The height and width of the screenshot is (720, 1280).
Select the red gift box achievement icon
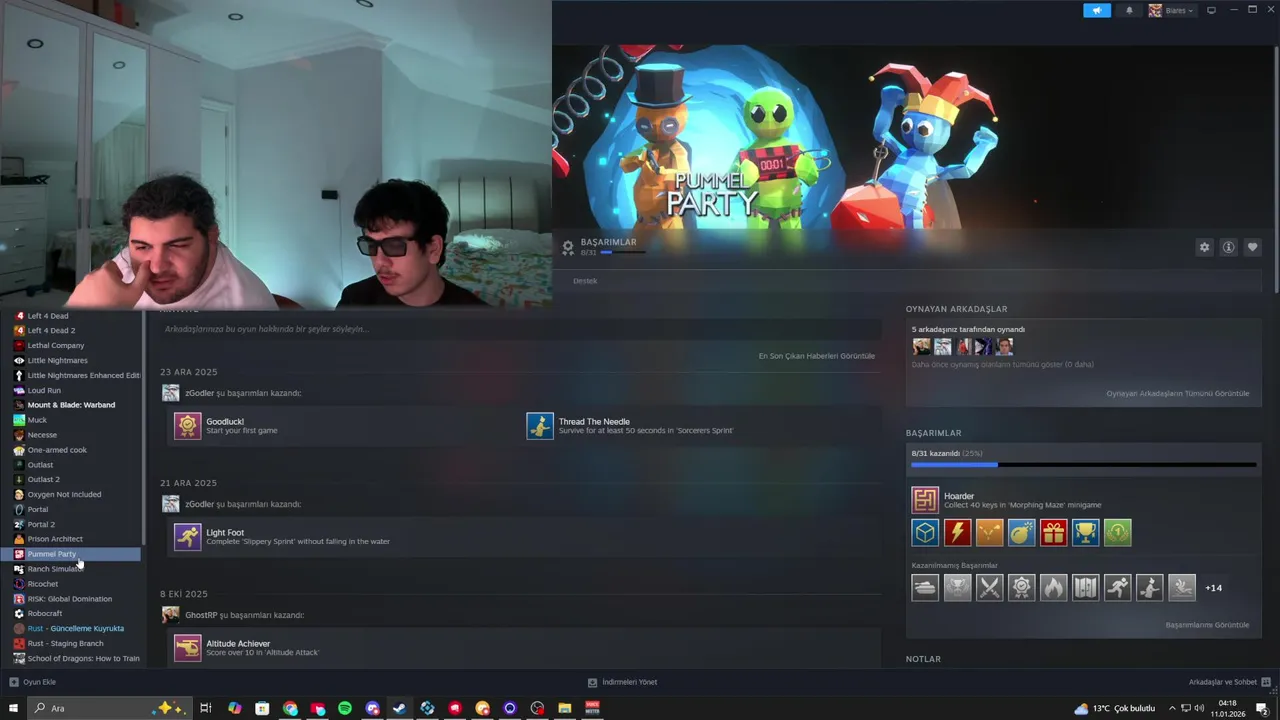click(x=1053, y=533)
